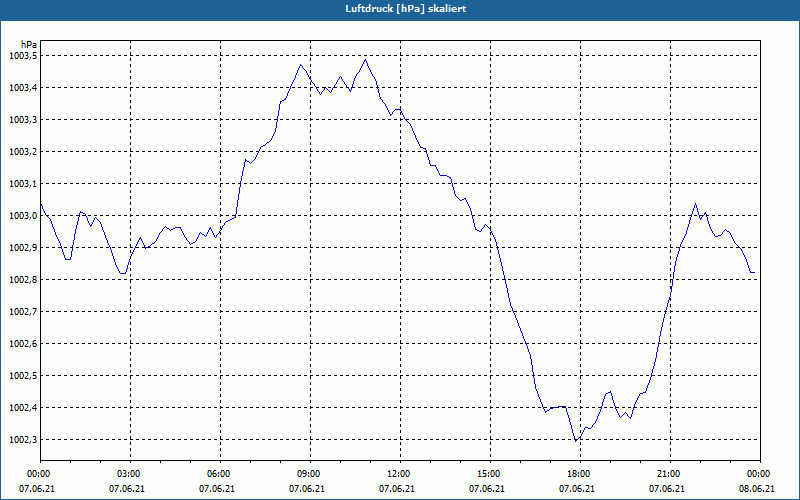Click the pressure curve peak near 11:00

365,60
